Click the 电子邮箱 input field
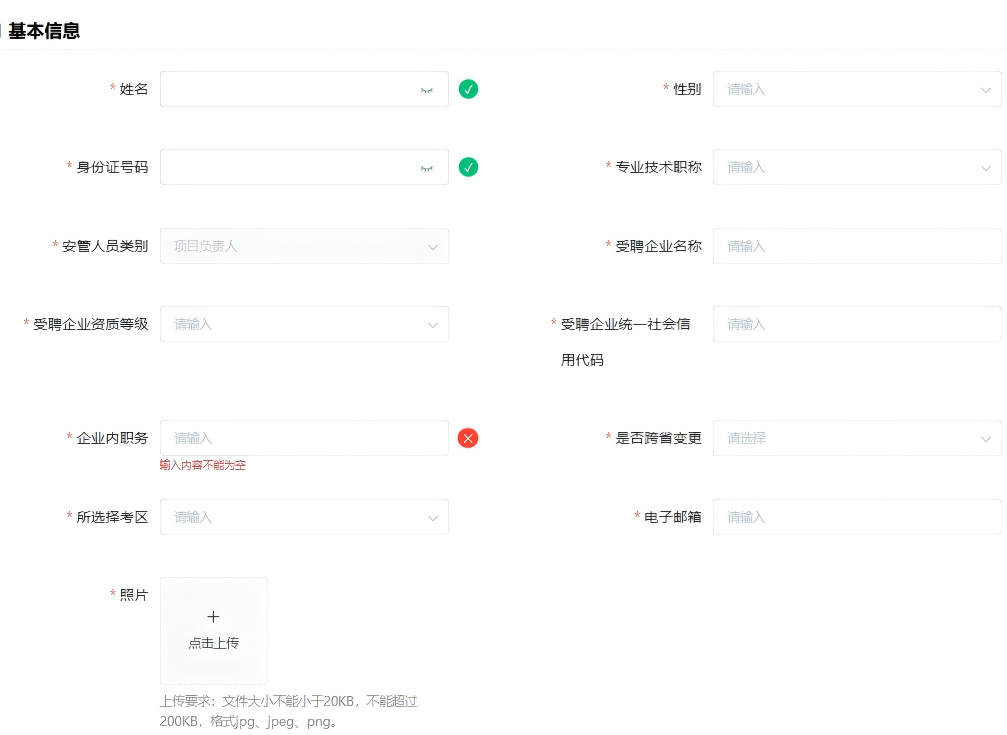The height and width of the screenshot is (735, 1007). pos(856,517)
